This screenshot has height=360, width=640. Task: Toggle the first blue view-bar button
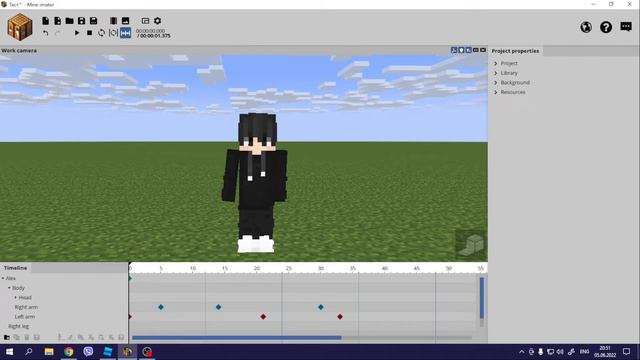tap(454, 50)
